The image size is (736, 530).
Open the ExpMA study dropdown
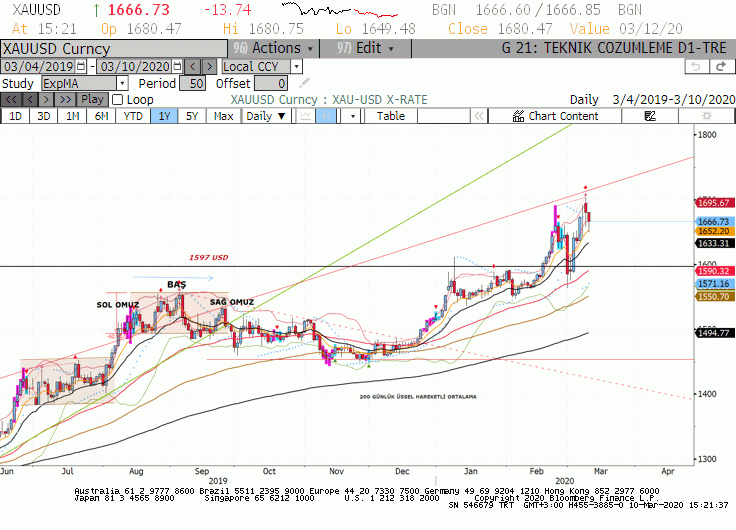[122, 84]
